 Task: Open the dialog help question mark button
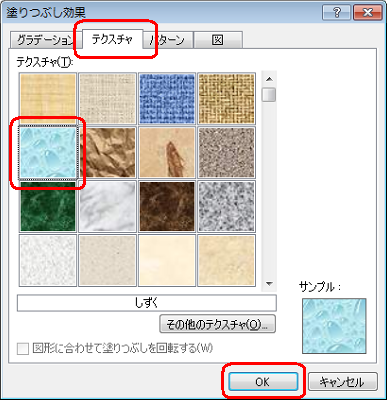[x=337, y=13]
